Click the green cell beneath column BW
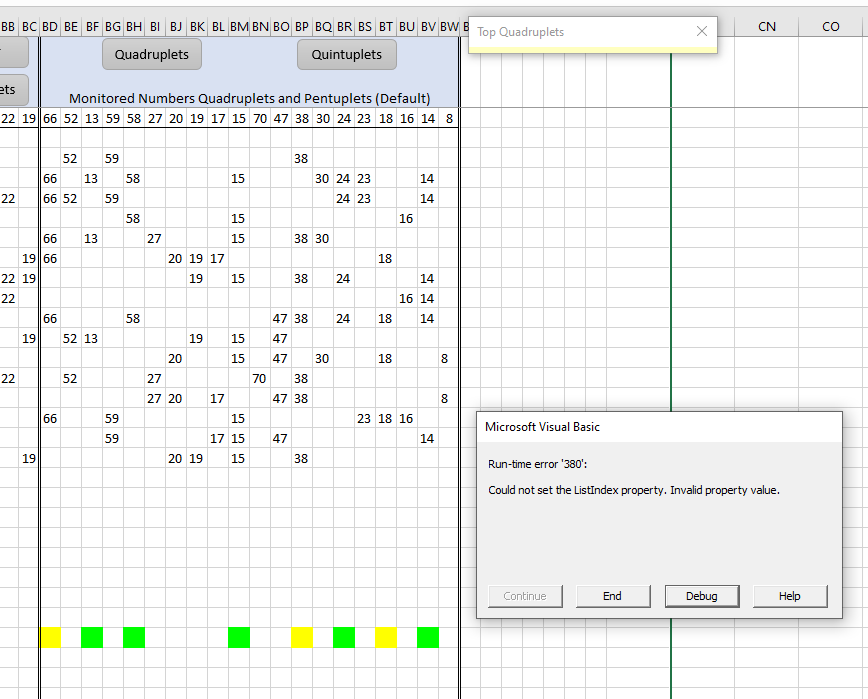This screenshot has width=868, height=699. click(427, 637)
